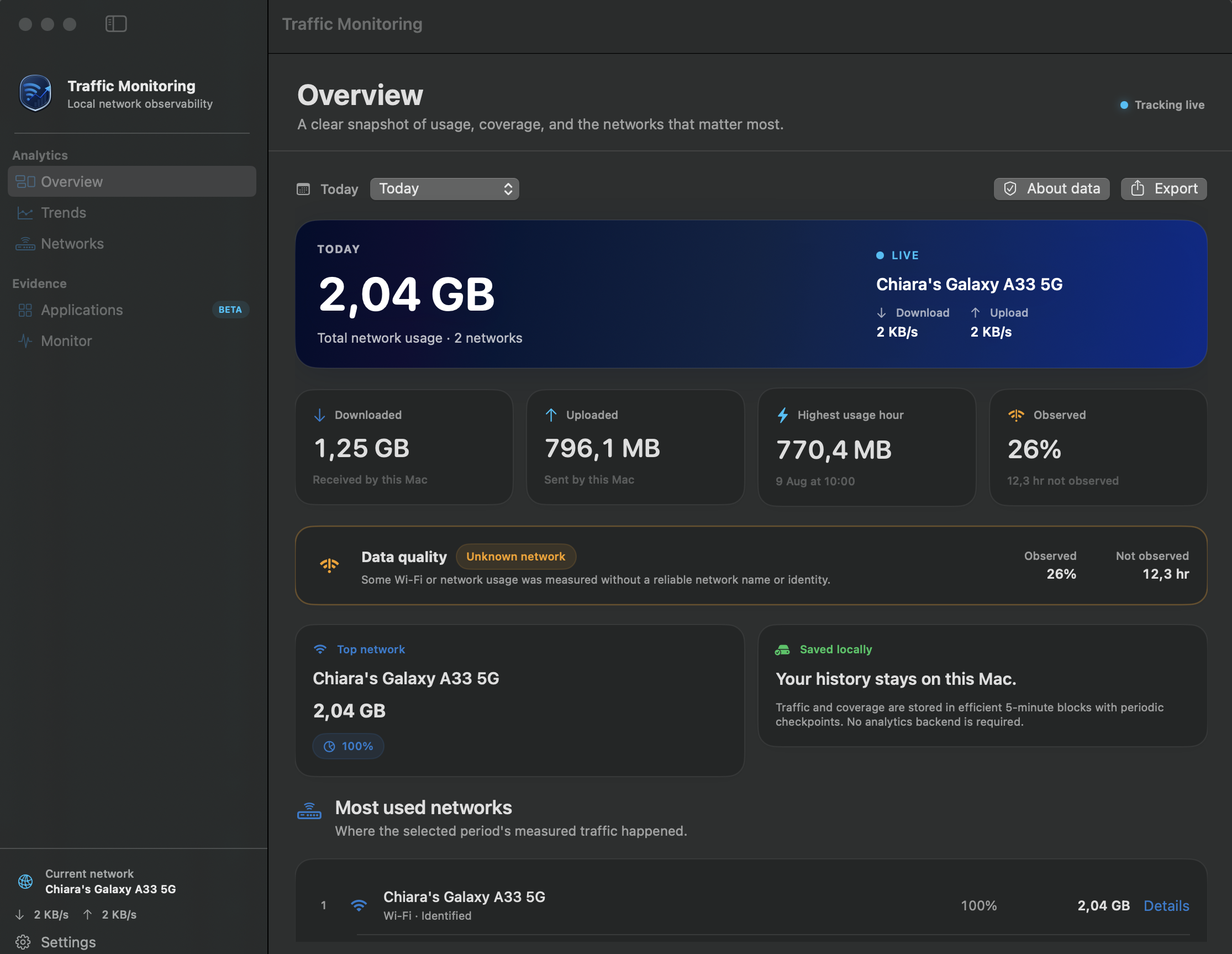Click the Current network name in sidebar footer
The height and width of the screenshot is (954, 1232).
[x=110, y=889]
